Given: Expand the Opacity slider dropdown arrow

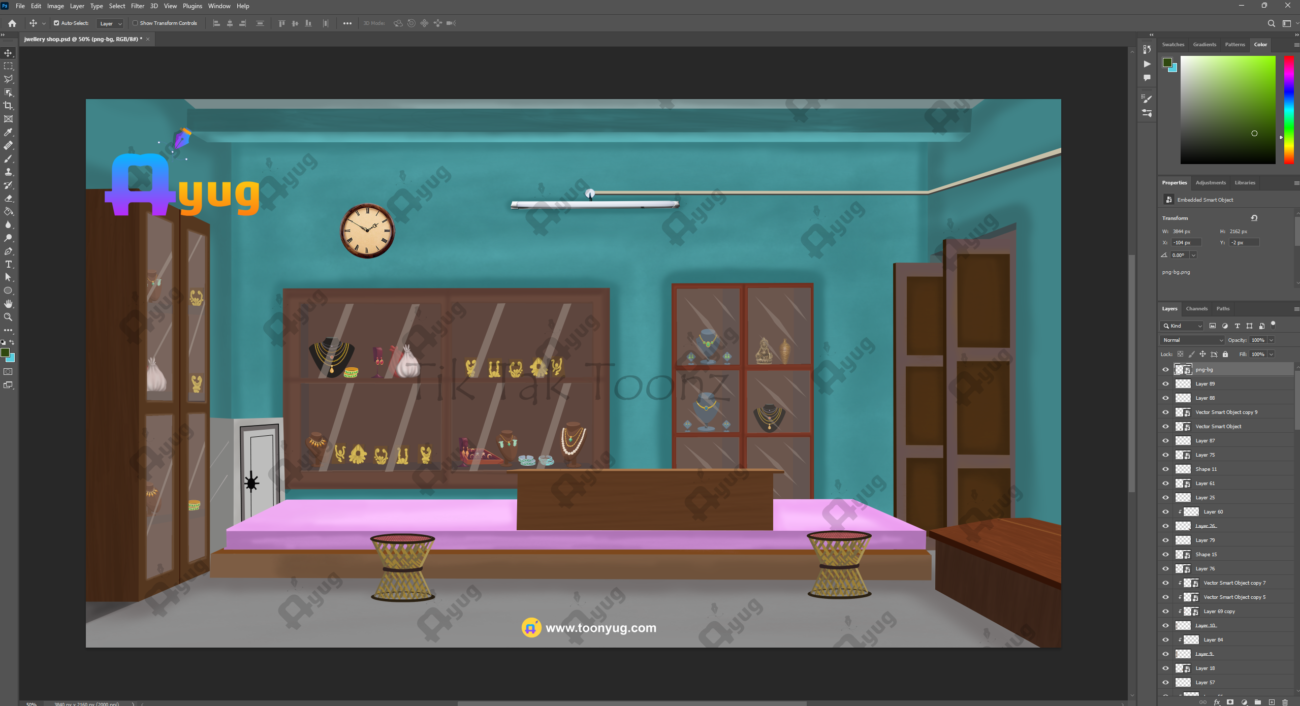Looking at the screenshot, I should pos(1271,340).
